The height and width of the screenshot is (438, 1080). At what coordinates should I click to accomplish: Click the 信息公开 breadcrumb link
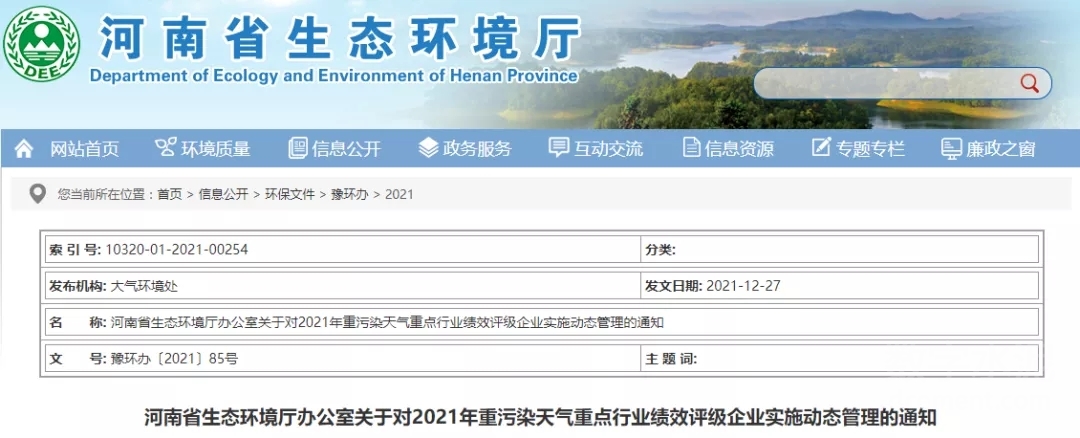[x=223, y=194]
